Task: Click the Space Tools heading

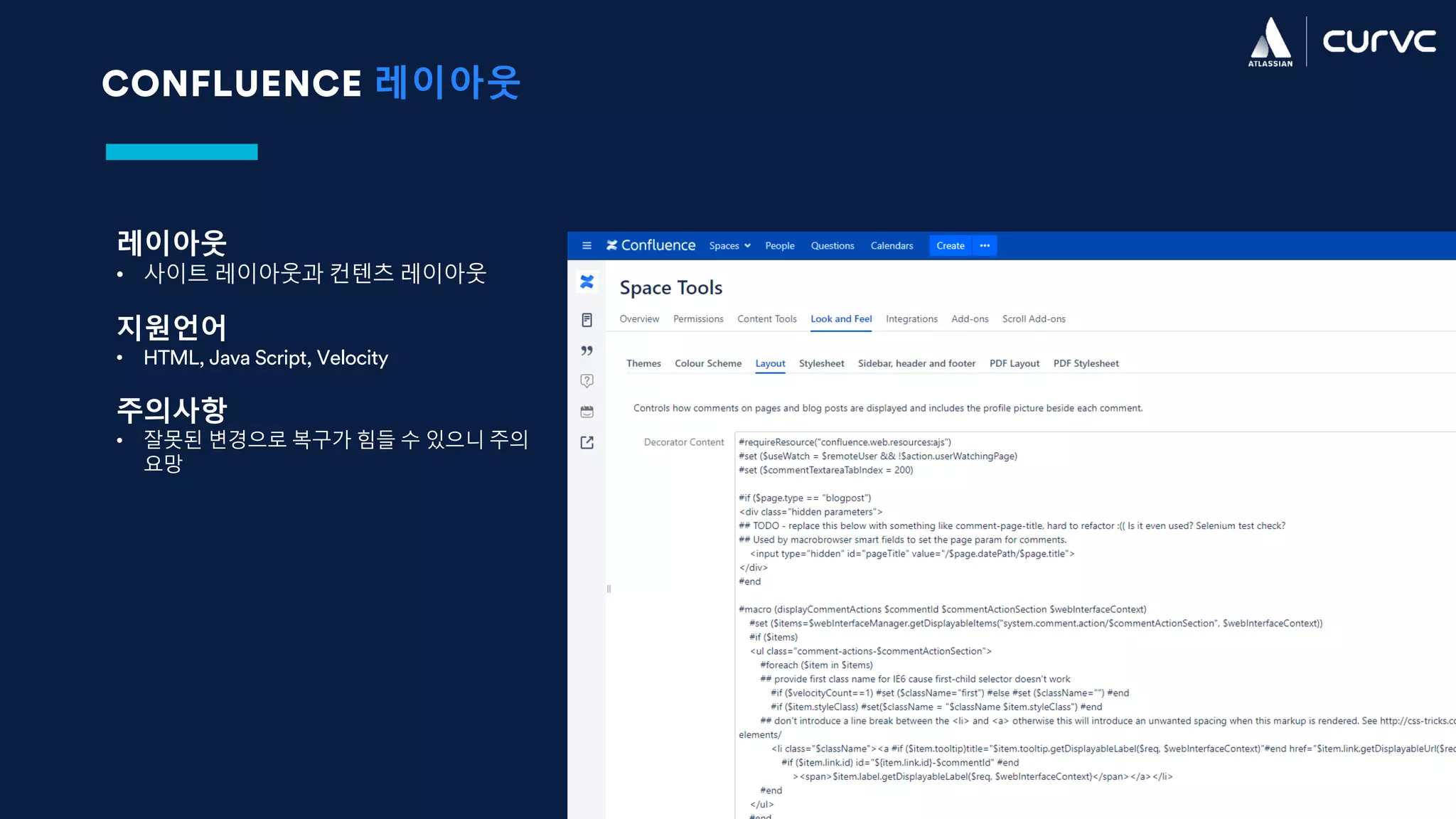Action: click(x=670, y=288)
